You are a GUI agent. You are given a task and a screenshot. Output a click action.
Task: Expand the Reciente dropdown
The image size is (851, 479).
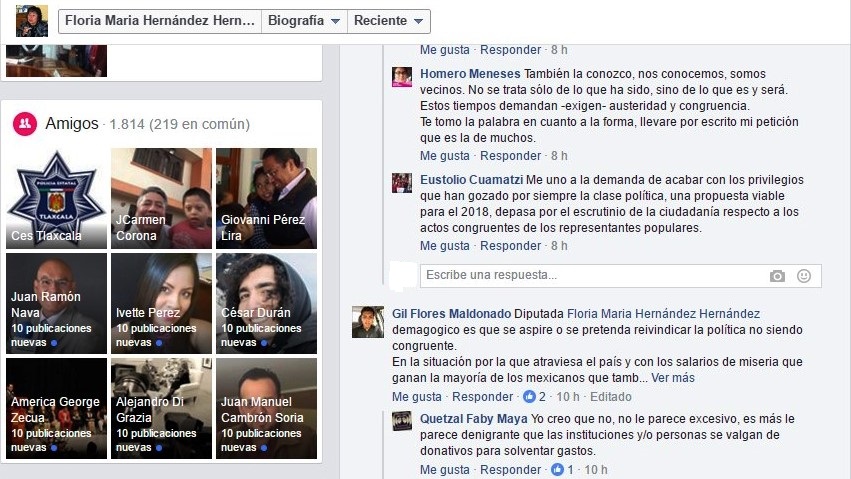tap(389, 21)
